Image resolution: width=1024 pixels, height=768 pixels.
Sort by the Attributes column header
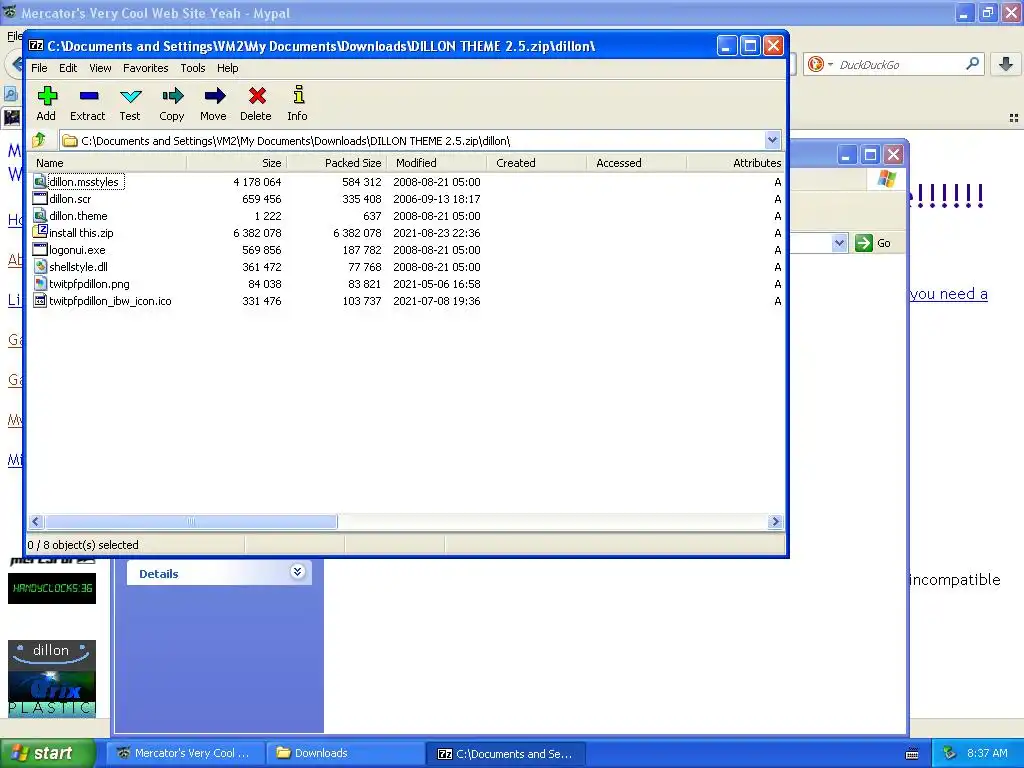tap(735, 163)
